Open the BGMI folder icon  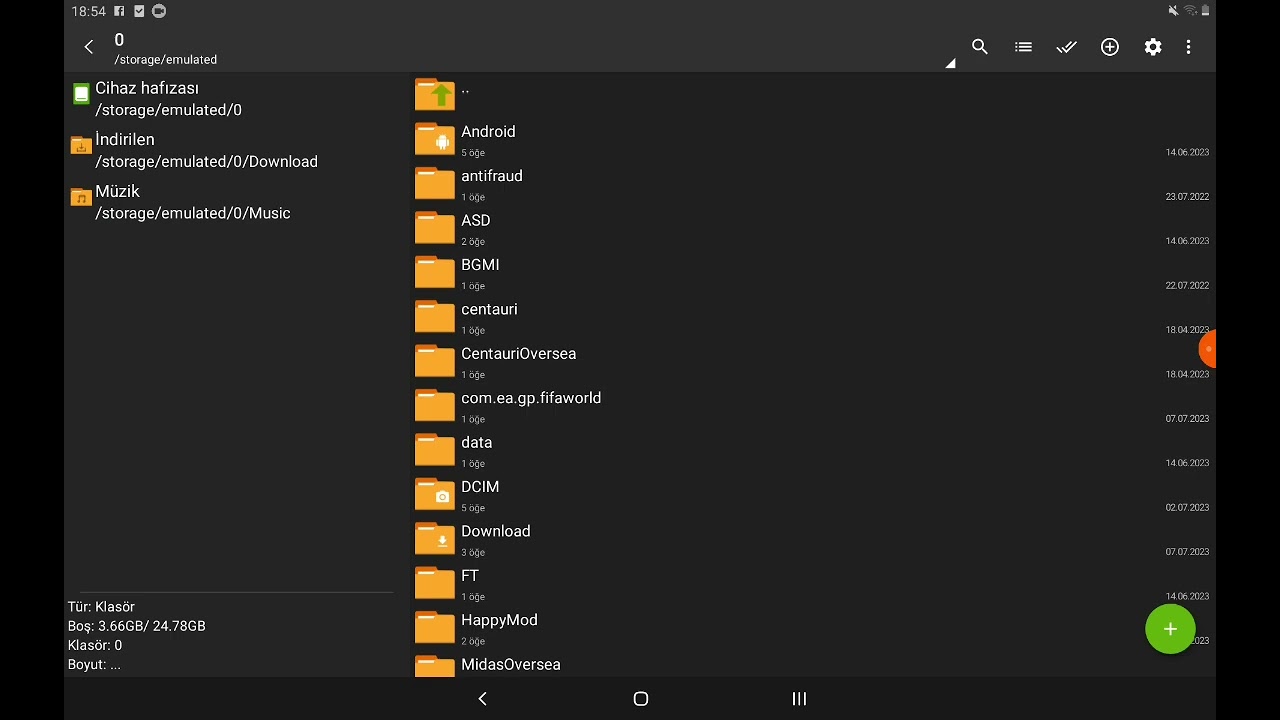435,272
